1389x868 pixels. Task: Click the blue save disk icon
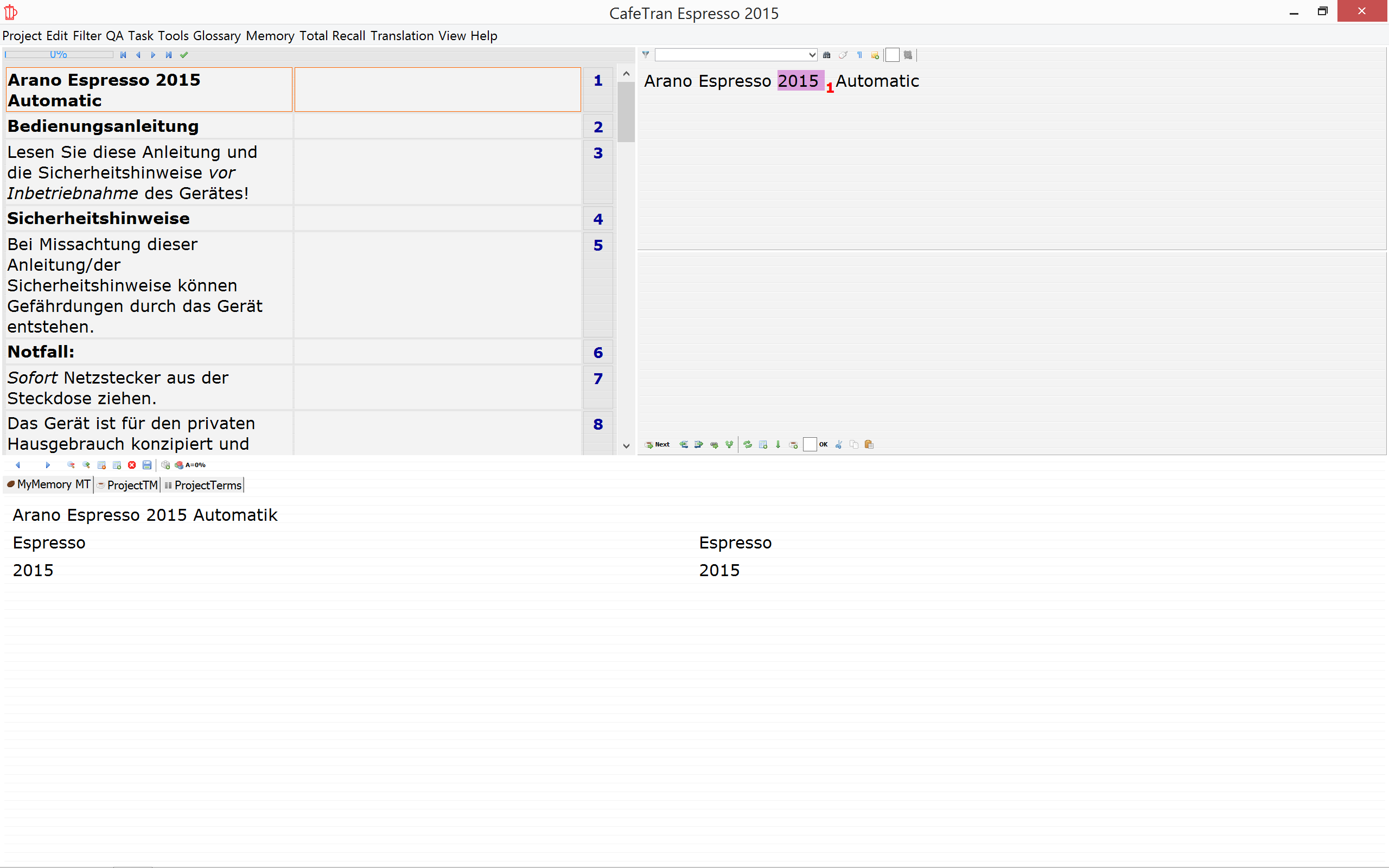click(147, 465)
